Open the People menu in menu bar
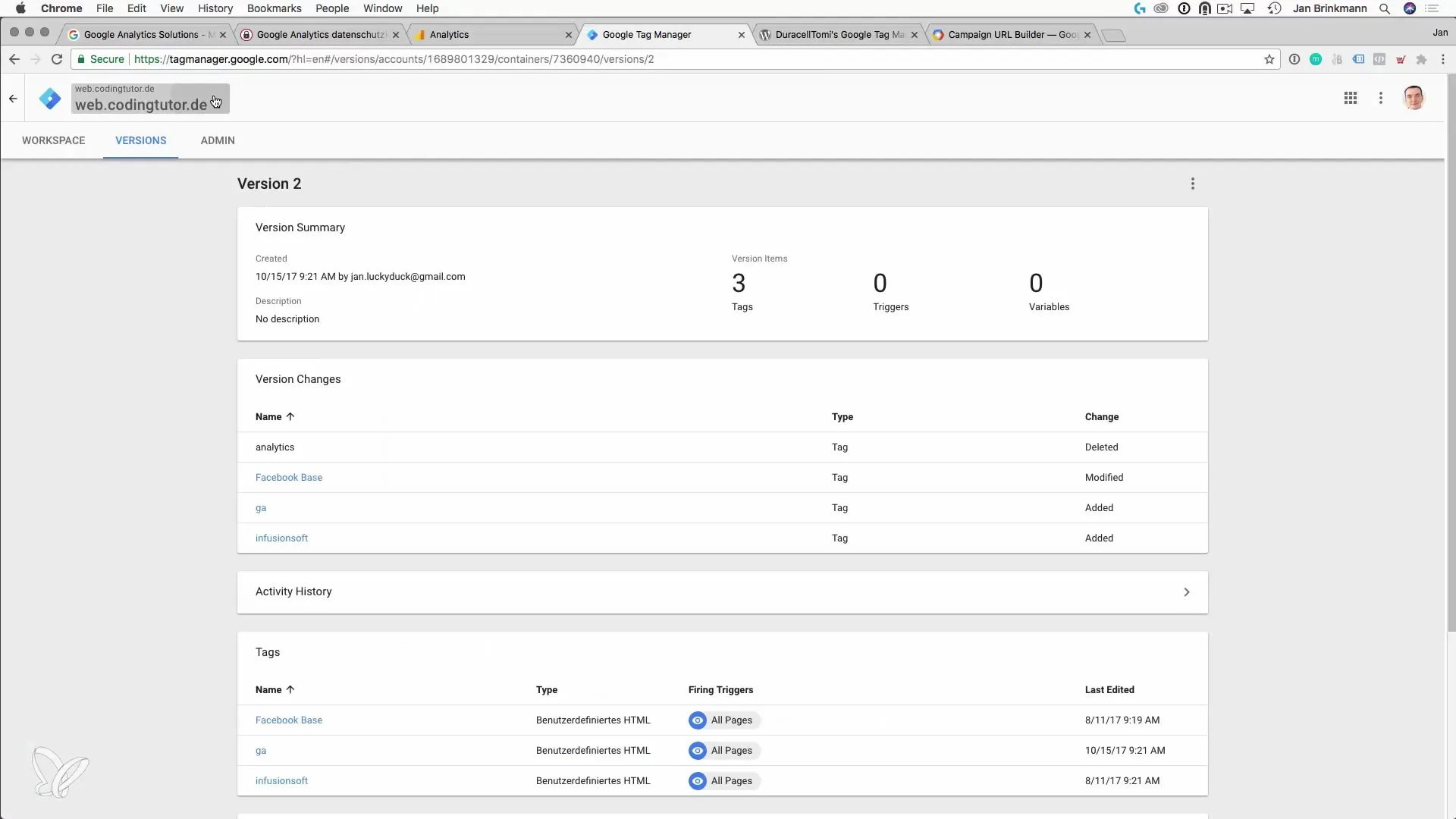 [x=332, y=8]
